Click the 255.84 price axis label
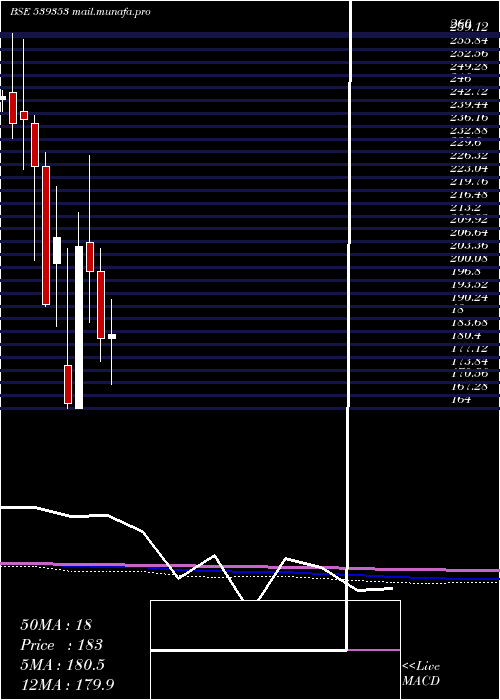Screen dimensions: 500x700 468,41
